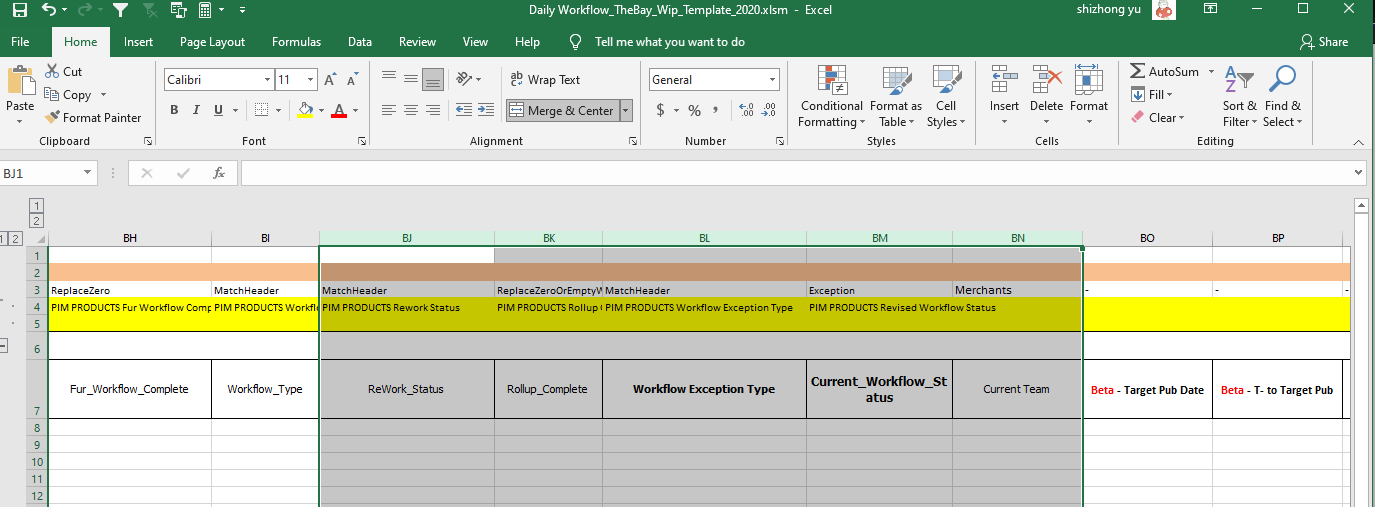Apply percent style format
1375x507 pixels.
[x=694, y=111]
